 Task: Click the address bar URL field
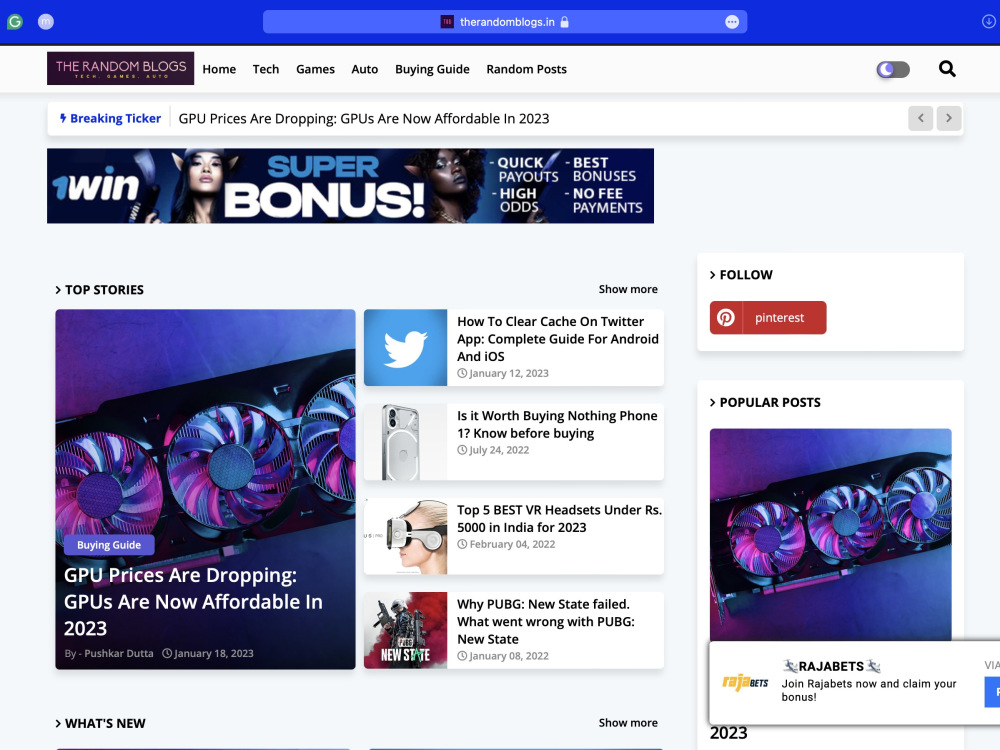coord(505,22)
